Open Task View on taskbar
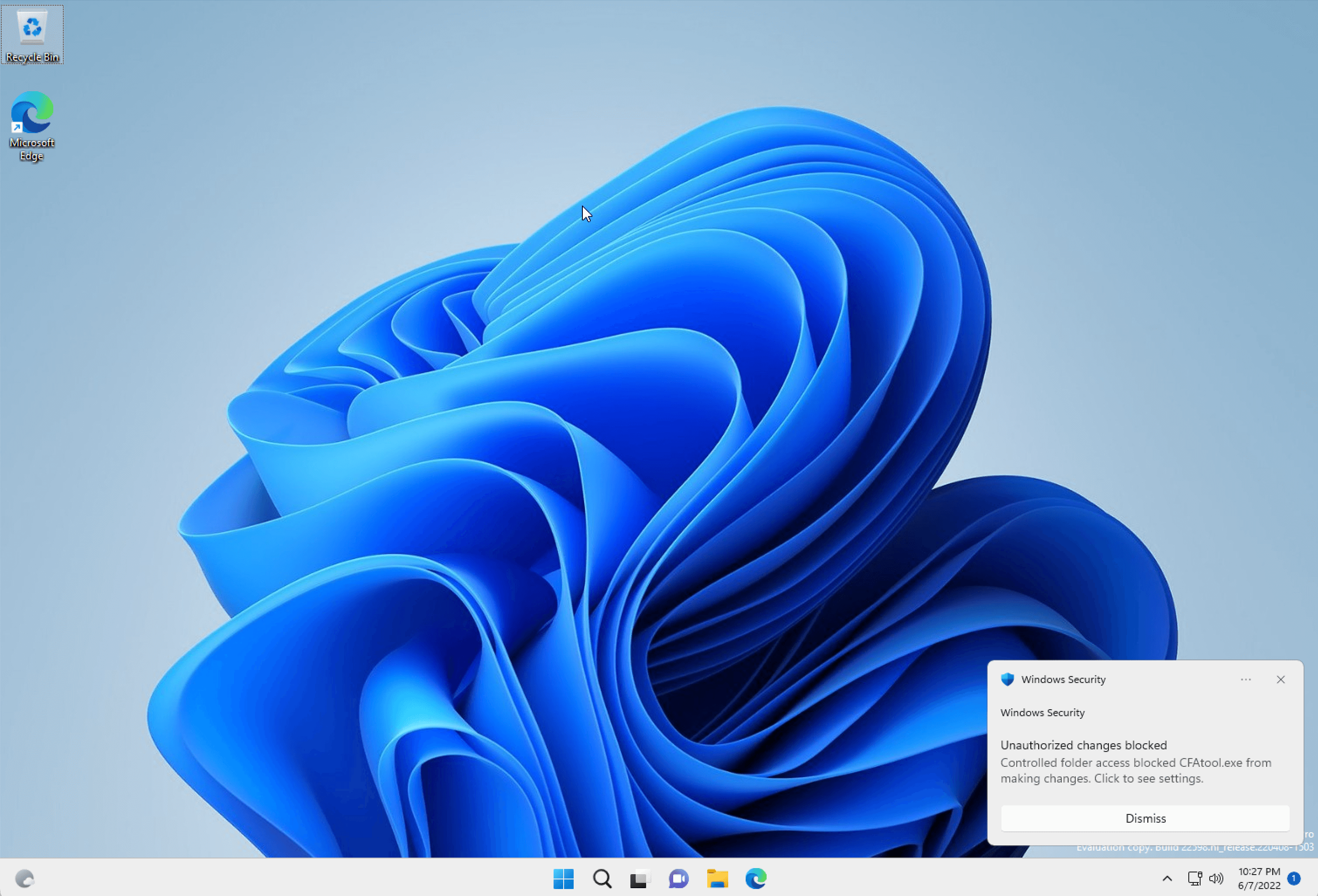Screen dimensions: 1318x896 (x=640, y=879)
